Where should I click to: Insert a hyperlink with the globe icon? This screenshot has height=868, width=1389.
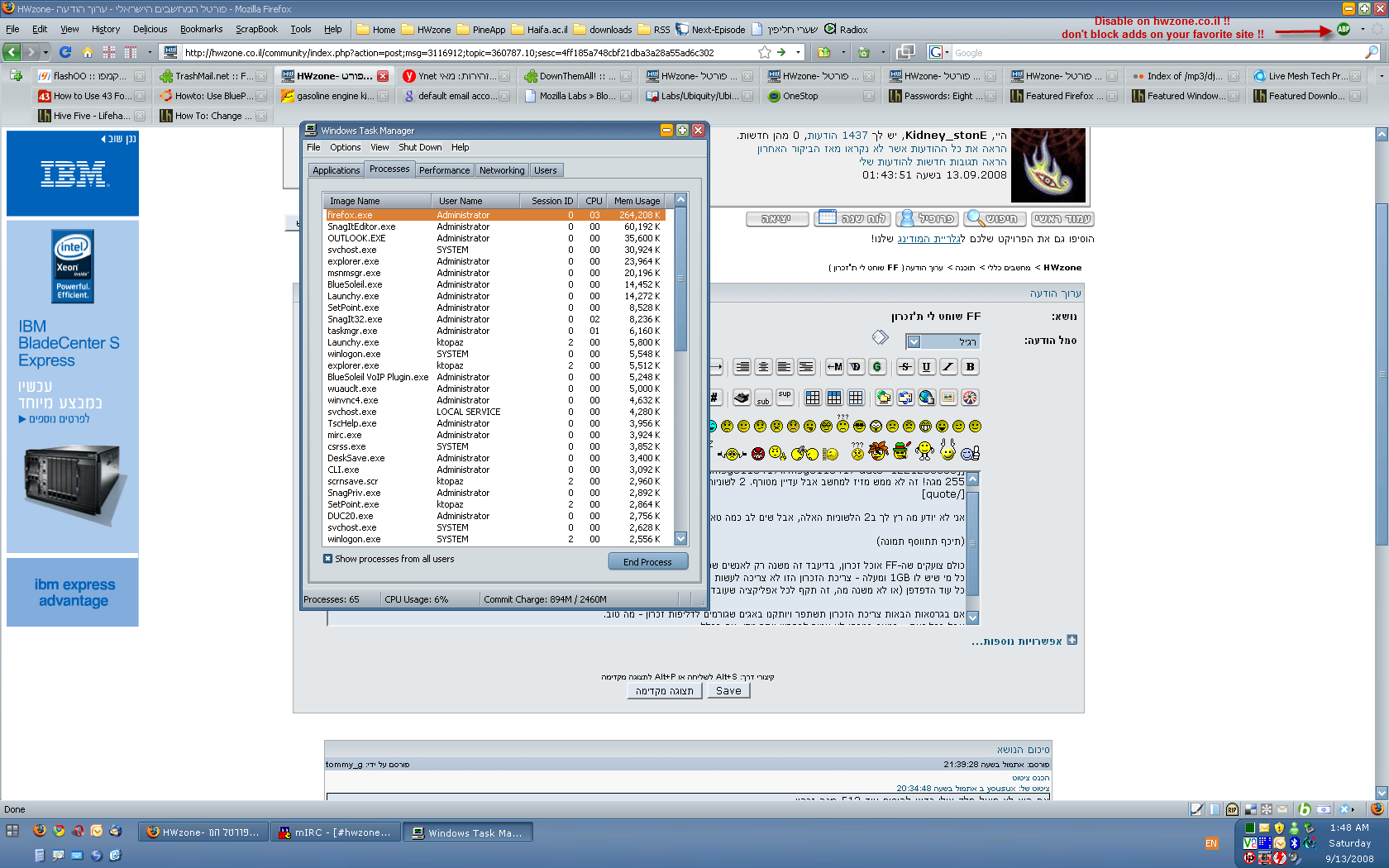tap(927, 398)
